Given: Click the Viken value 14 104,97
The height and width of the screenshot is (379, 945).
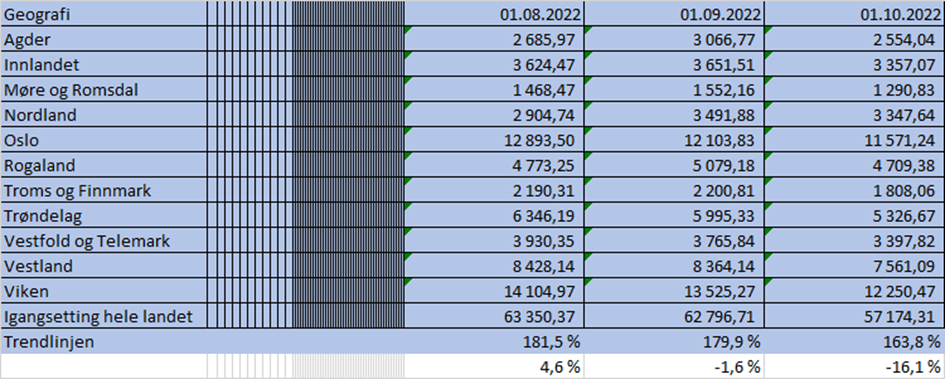Looking at the screenshot, I should coord(494,292).
